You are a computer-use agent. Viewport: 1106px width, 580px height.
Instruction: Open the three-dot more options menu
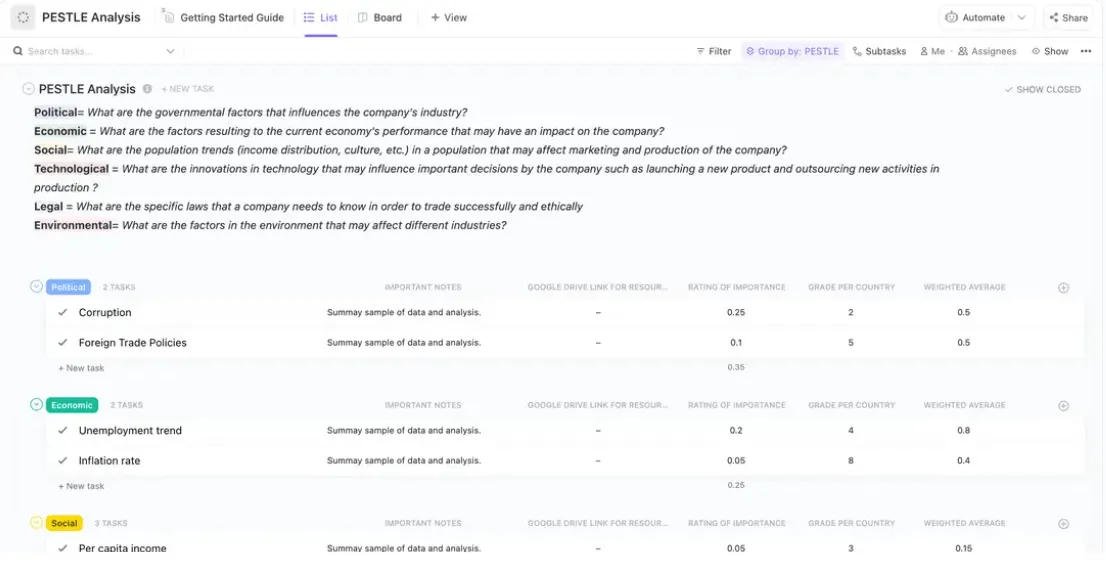pyautogui.click(x=1086, y=51)
